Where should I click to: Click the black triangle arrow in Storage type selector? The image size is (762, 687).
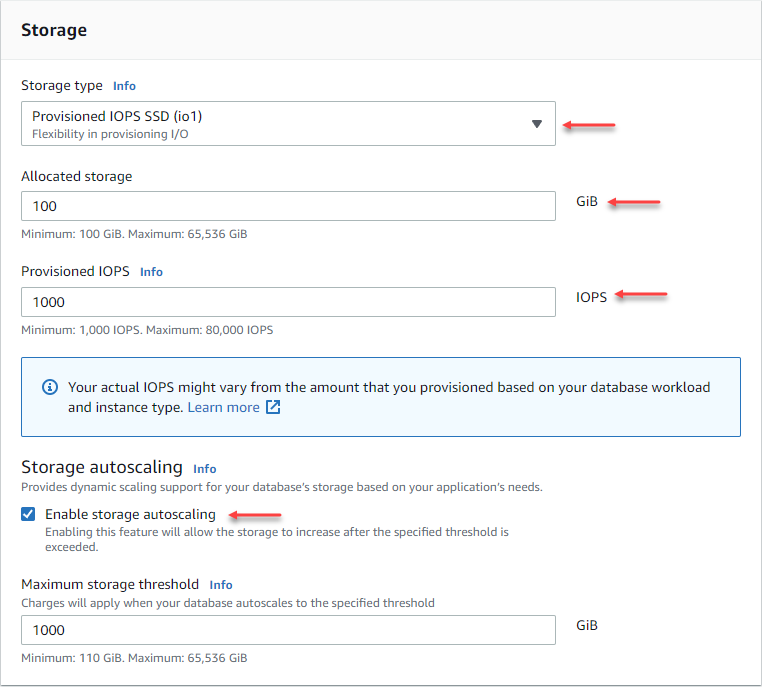(537, 124)
